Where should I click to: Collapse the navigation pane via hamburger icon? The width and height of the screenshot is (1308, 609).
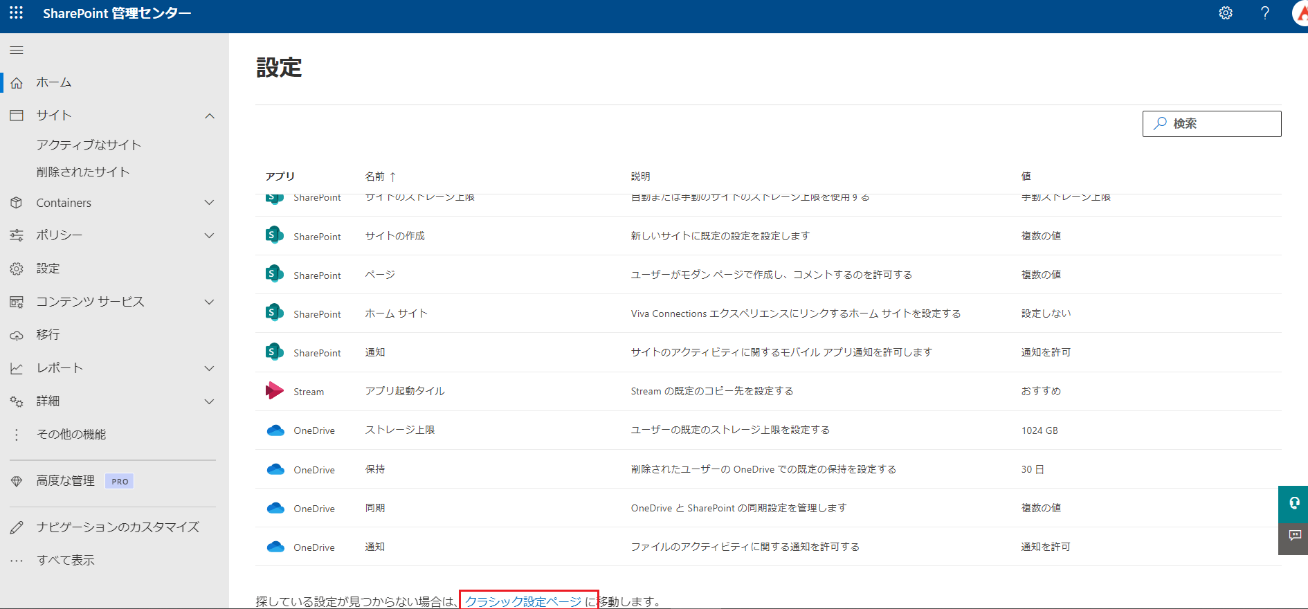pyautogui.click(x=16, y=49)
